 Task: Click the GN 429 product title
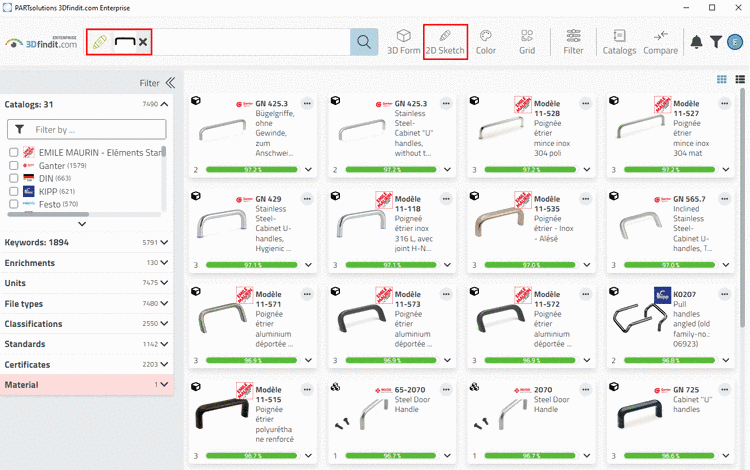tap(268, 199)
